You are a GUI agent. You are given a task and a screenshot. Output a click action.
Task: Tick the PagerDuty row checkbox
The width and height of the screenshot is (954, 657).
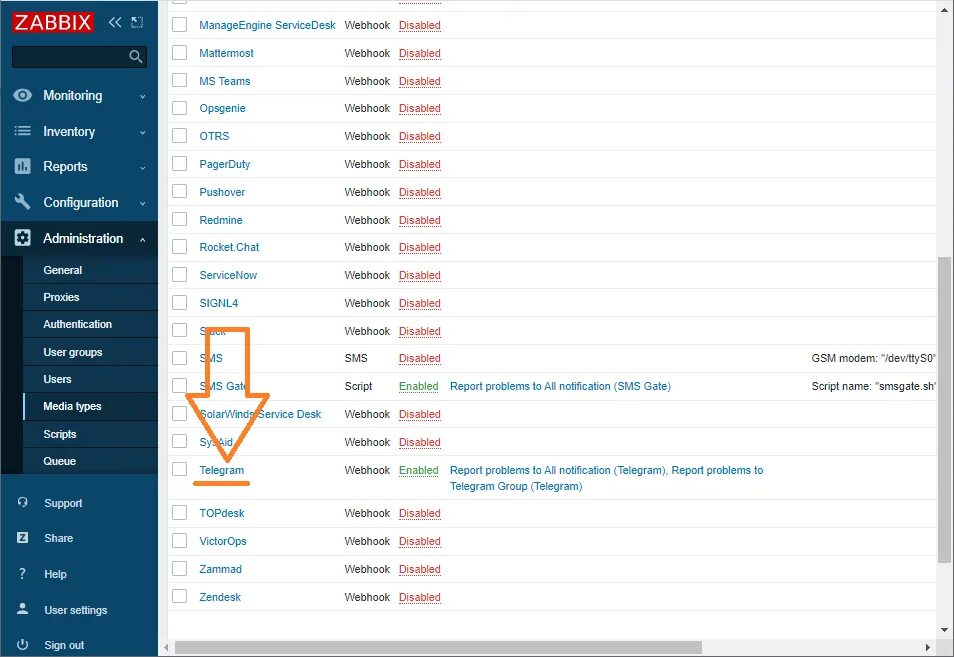[x=179, y=164]
